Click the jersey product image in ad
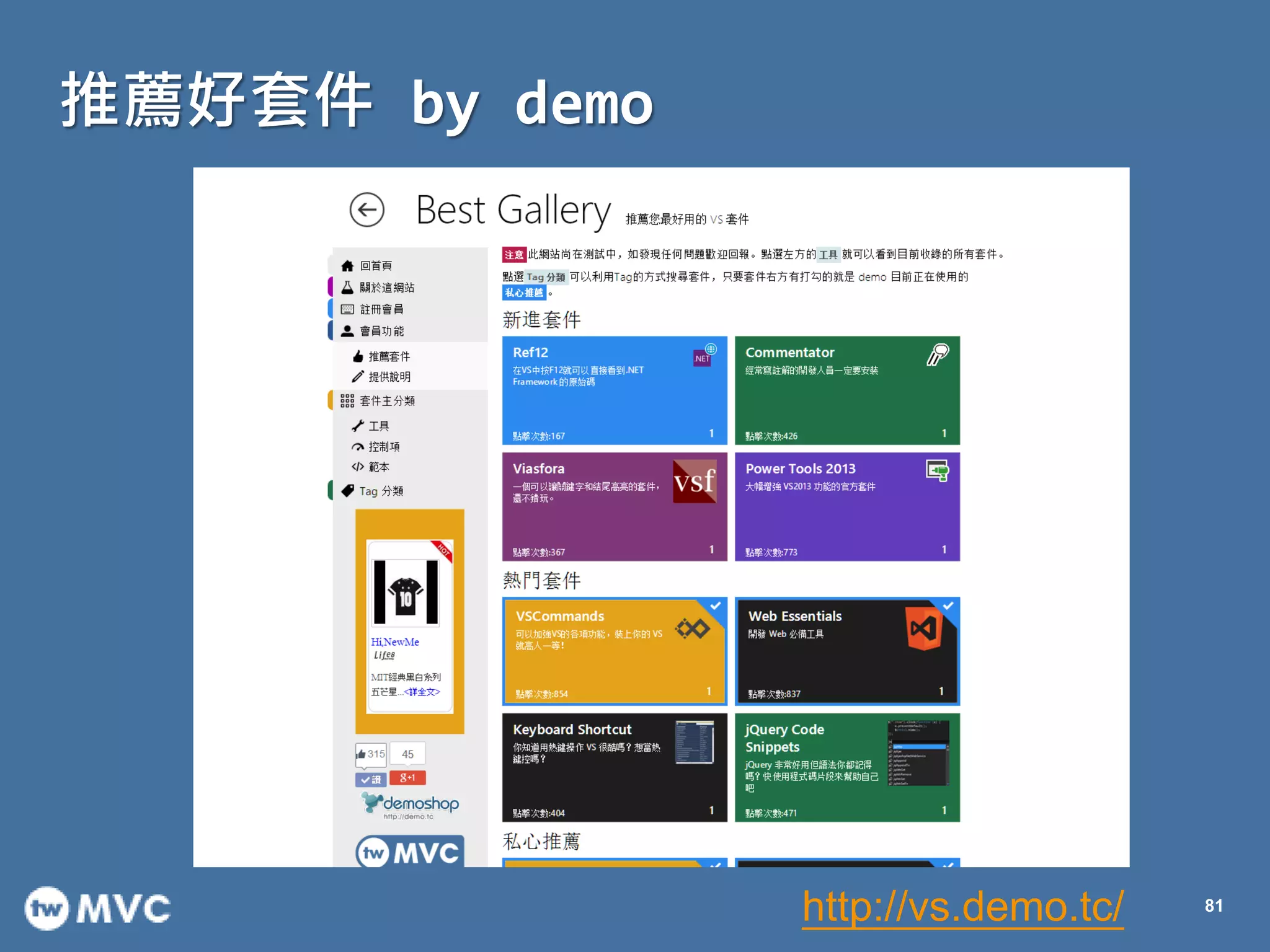Viewport: 1270px width, 952px height. coord(406,593)
